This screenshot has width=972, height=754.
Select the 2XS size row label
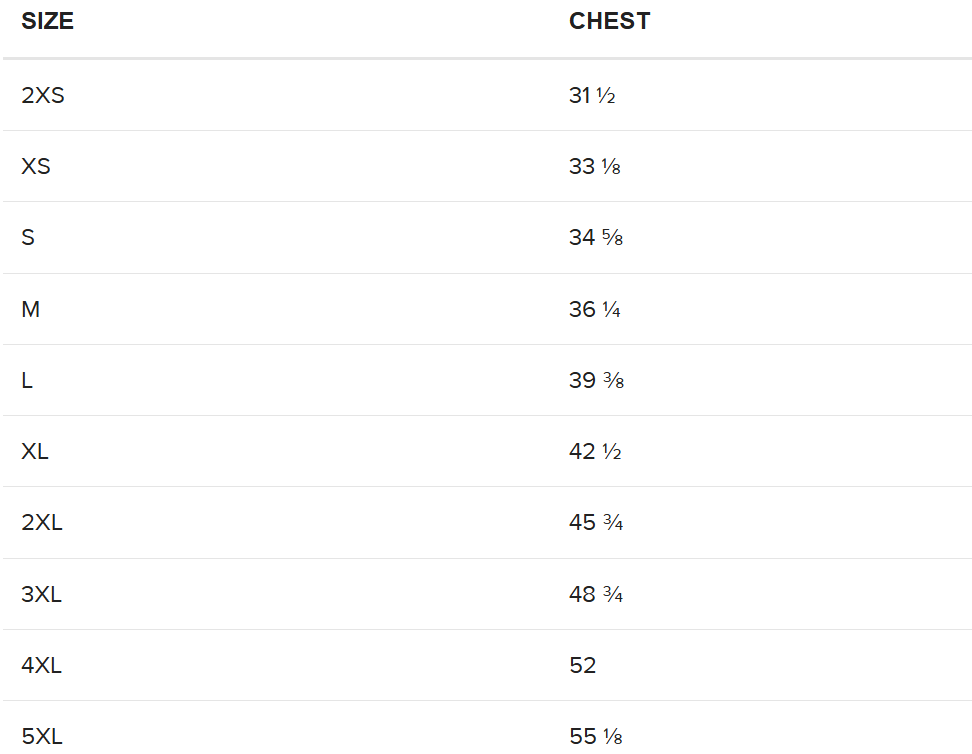43,96
